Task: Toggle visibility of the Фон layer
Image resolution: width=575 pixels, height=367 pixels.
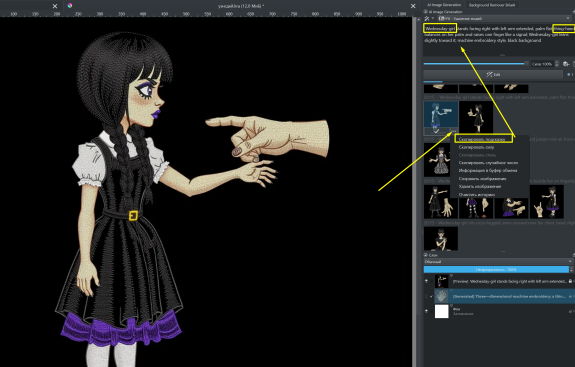Action: (x=426, y=311)
